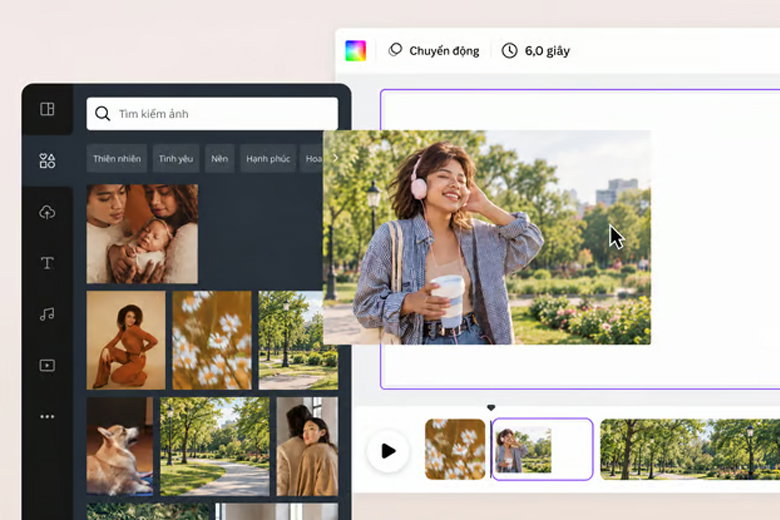
Task: Click the clock icon next to 6,0 giây
Action: (x=509, y=51)
